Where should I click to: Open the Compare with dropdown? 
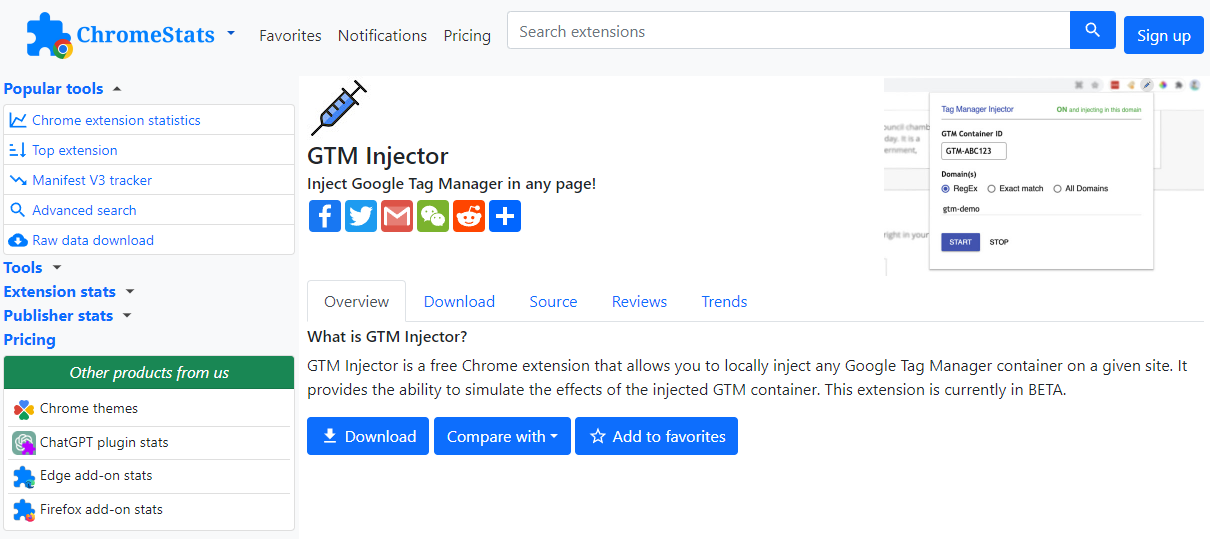502,436
